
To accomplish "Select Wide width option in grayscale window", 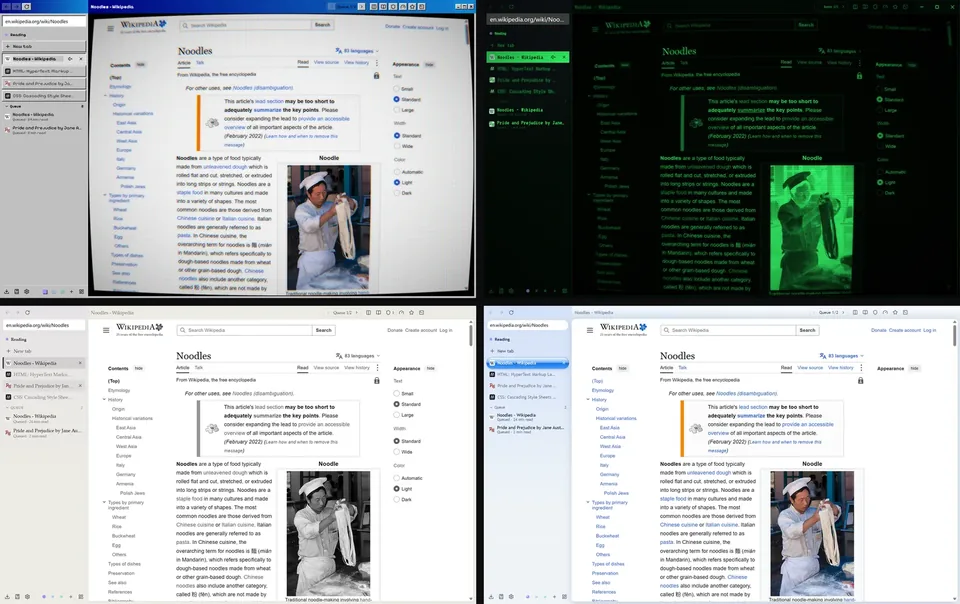I will 397,452.
